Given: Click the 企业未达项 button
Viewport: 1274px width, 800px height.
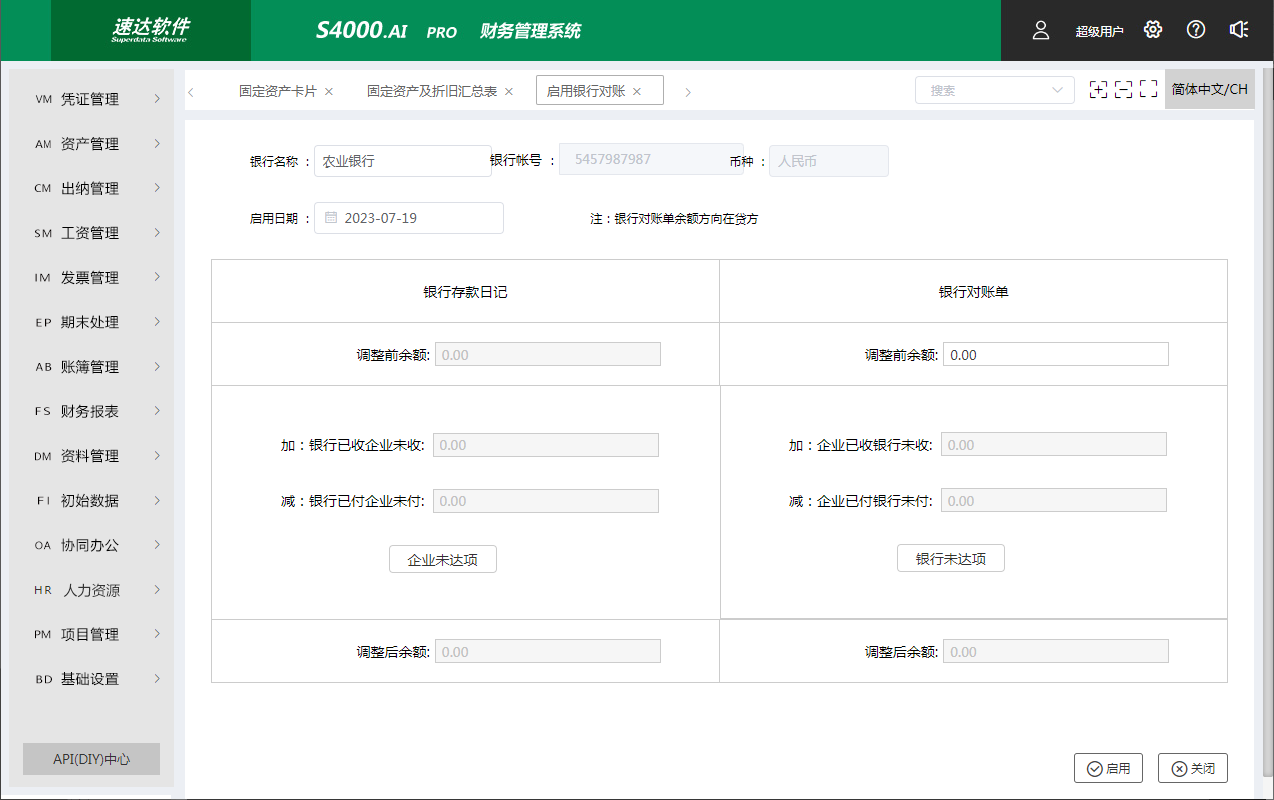Looking at the screenshot, I should [x=443, y=559].
